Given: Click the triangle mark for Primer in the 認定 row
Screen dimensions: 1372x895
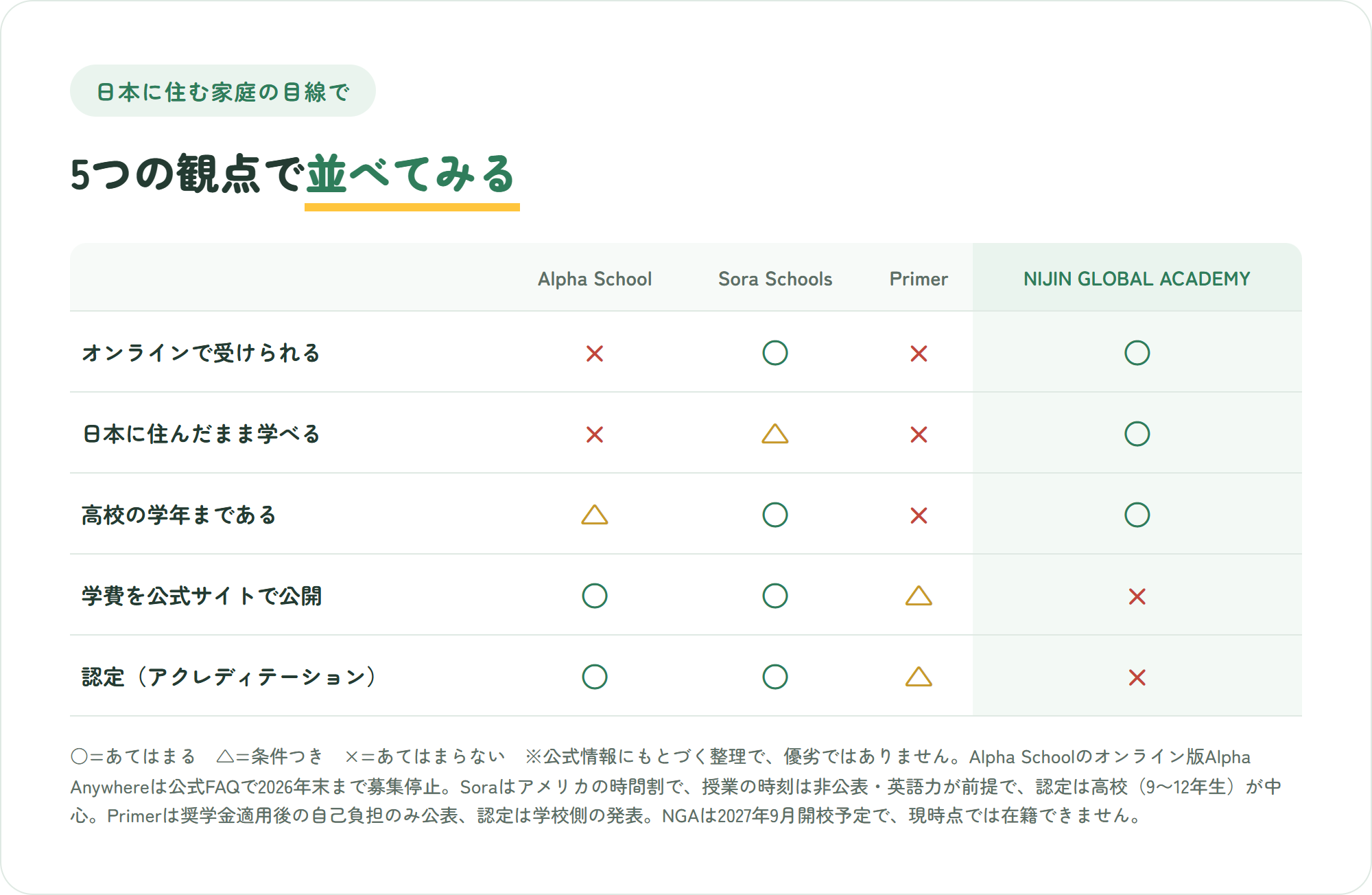Looking at the screenshot, I should click(919, 677).
